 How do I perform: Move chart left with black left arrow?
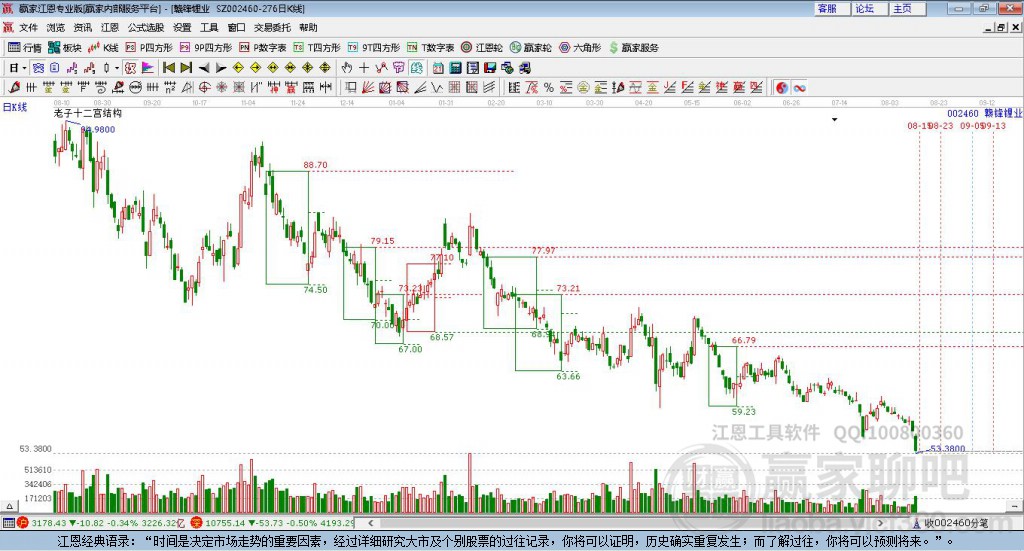click(204, 68)
